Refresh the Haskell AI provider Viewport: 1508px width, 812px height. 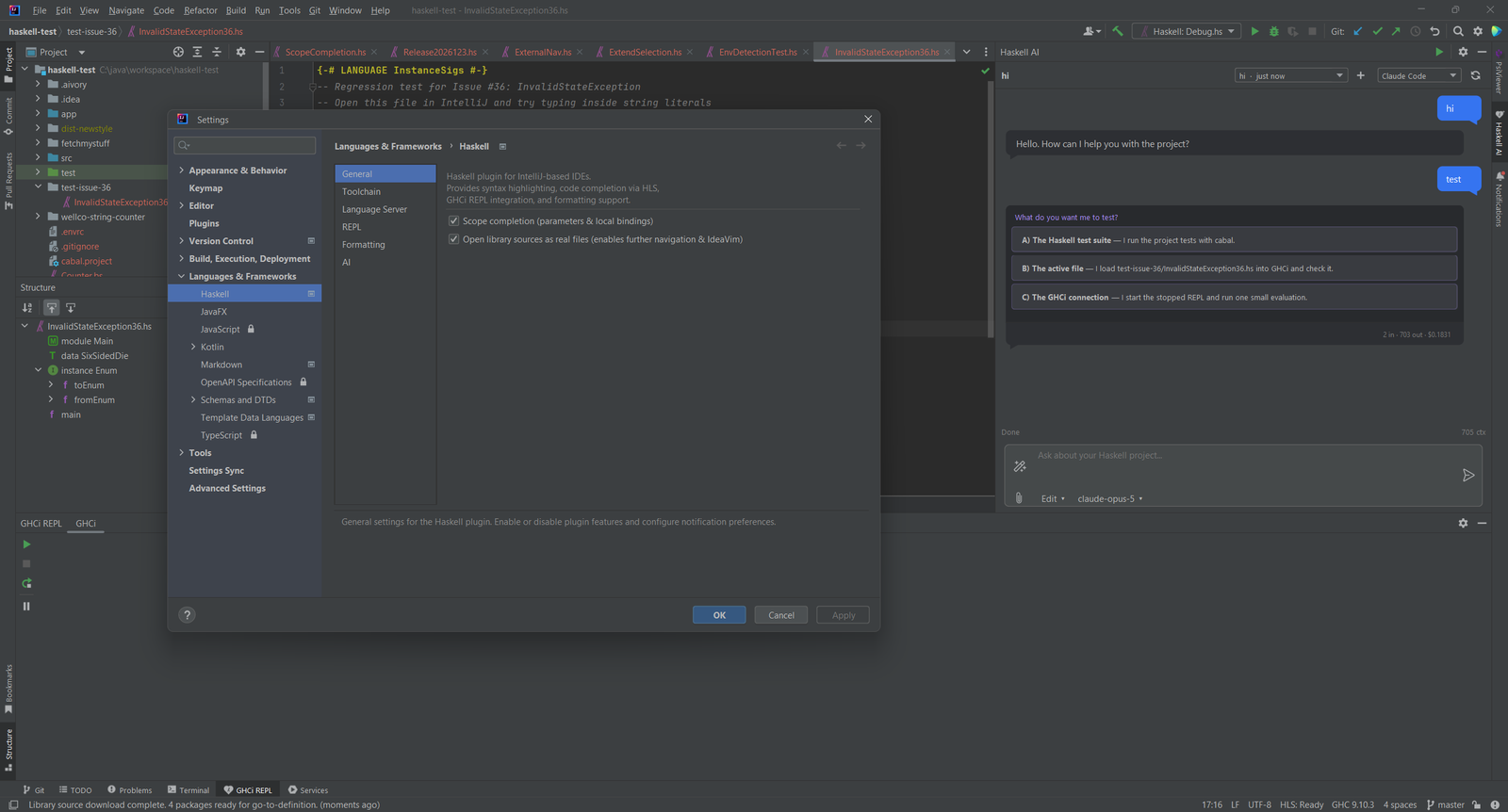pyautogui.click(x=1475, y=75)
